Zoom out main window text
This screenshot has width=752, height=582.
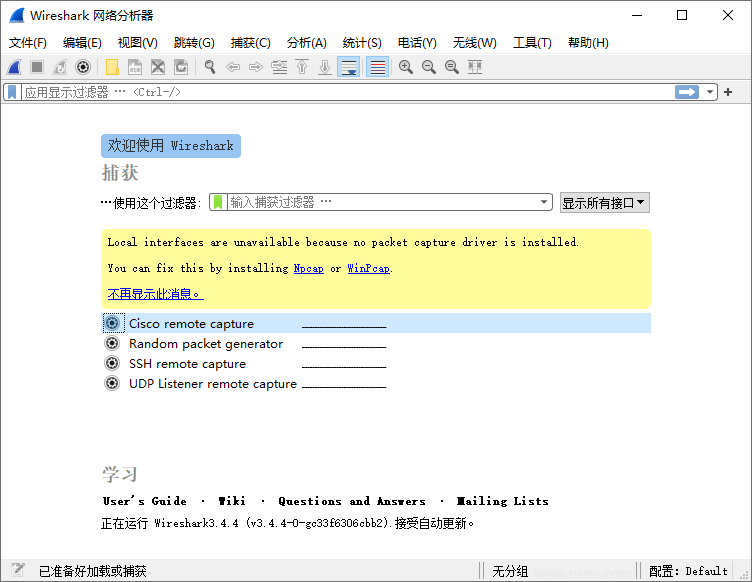click(429, 67)
